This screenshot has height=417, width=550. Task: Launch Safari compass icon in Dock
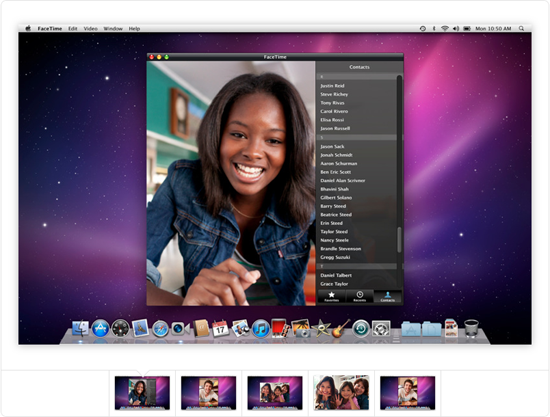tap(160, 329)
